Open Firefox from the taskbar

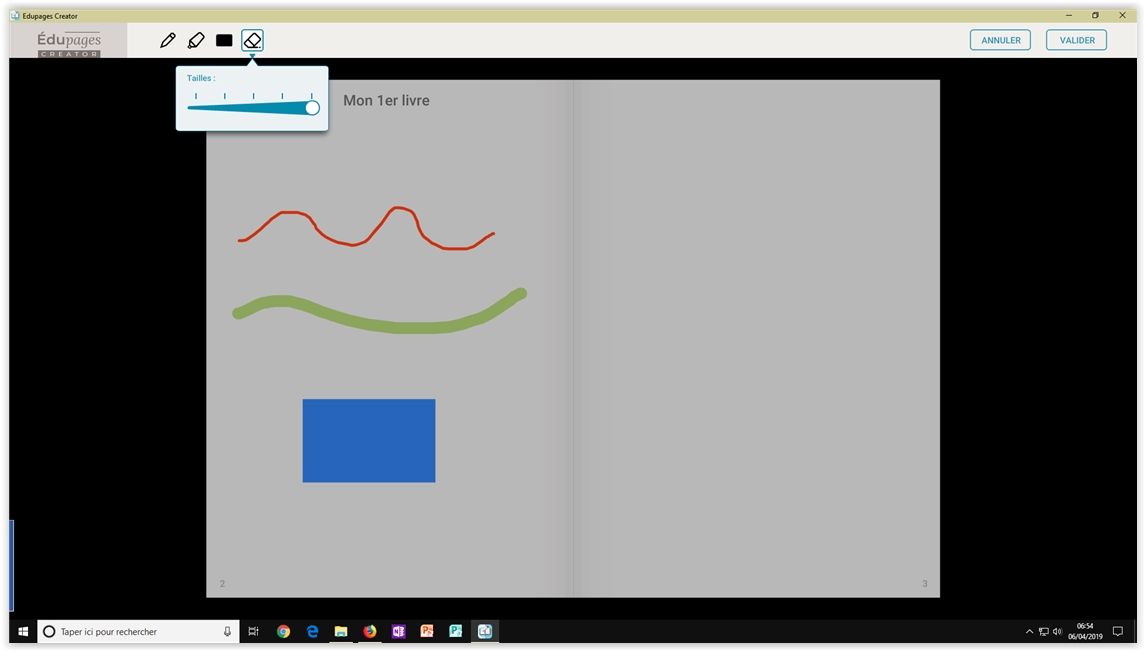(370, 632)
